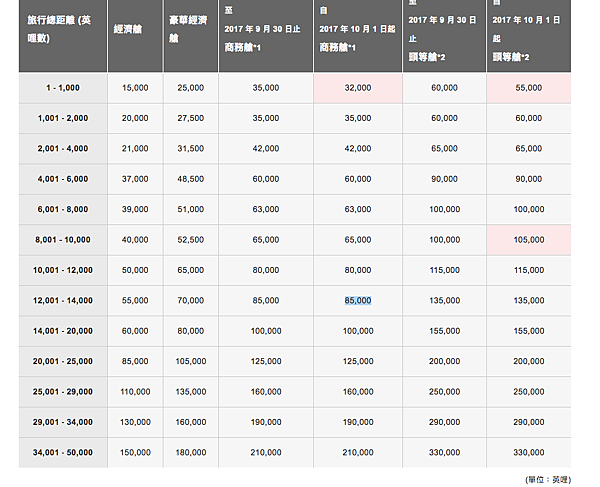Click the 豪華經濟艙 column header
Screen dimensions: 600x487
pos(191,36)
